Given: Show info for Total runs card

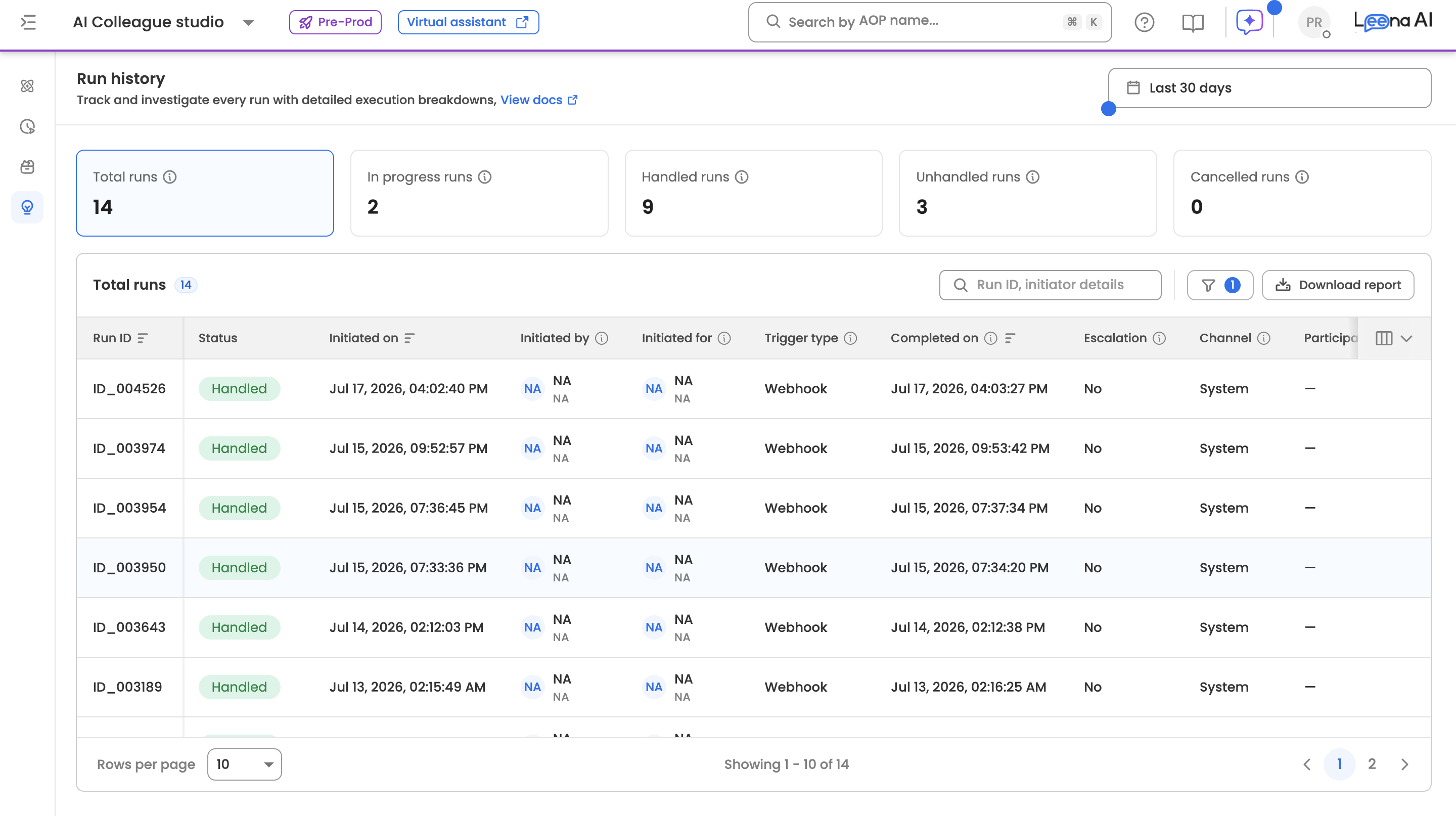Looking at the screenshot, I should (170, 177).
